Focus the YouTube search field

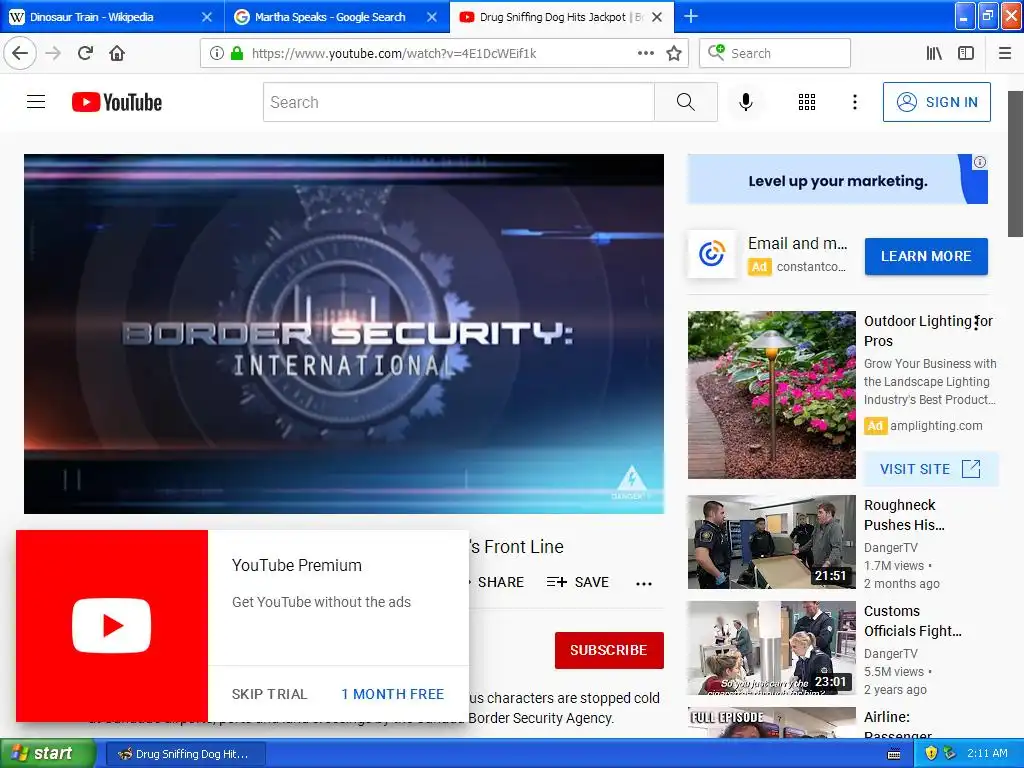[x=458, y=102]
